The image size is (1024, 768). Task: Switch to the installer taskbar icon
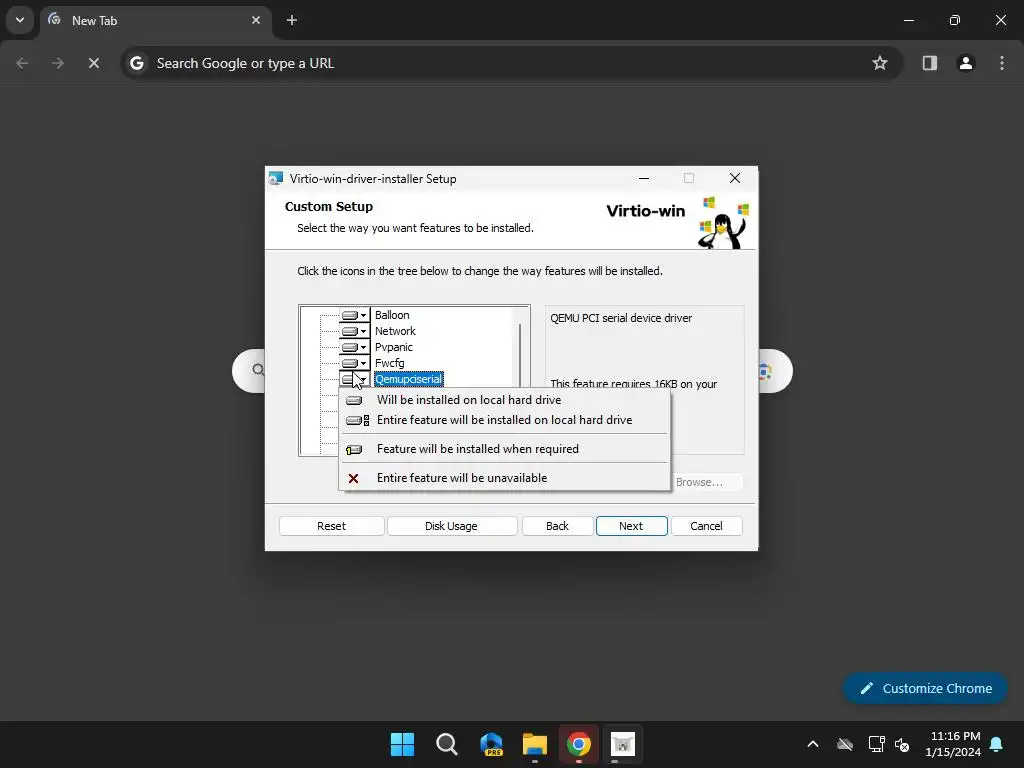[622, 744]
